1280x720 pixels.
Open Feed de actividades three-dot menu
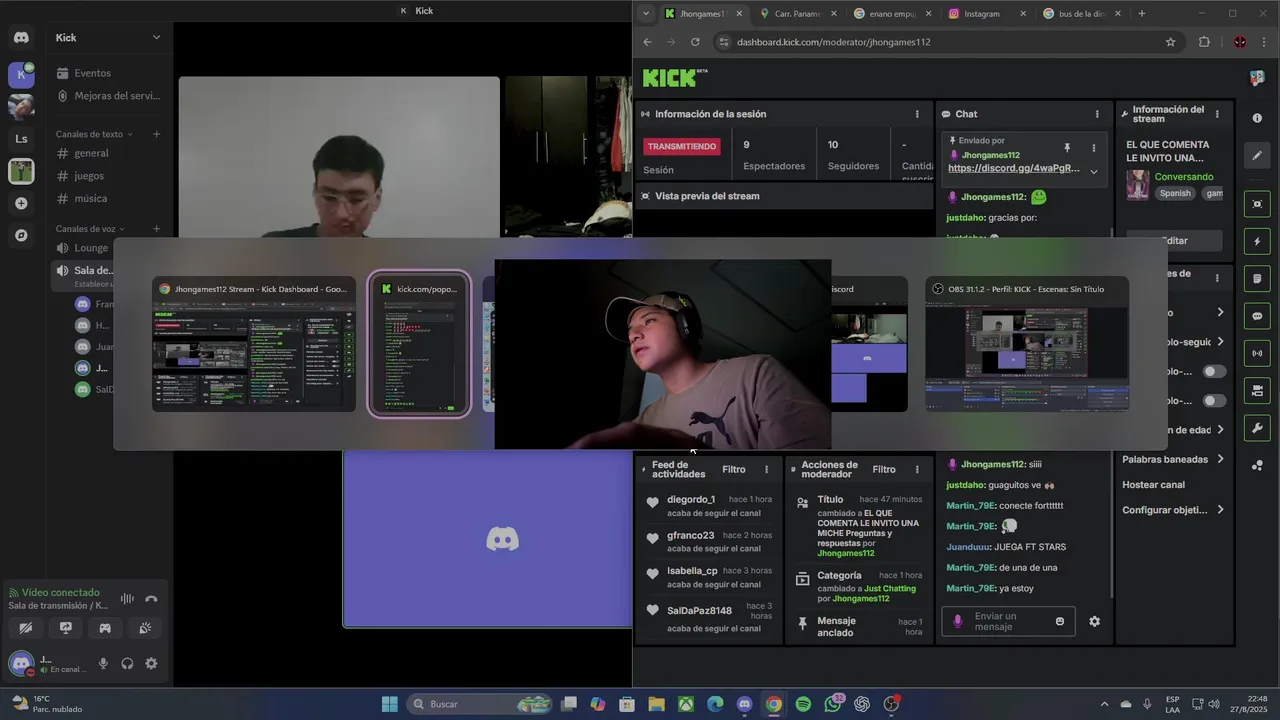tap(767, 469)
